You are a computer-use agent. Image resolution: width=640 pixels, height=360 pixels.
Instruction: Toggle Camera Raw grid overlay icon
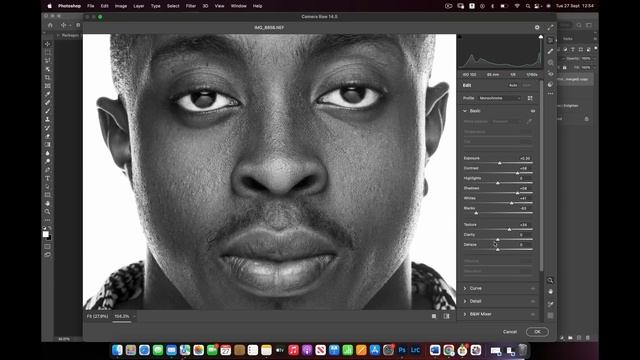tap(550, 316)
